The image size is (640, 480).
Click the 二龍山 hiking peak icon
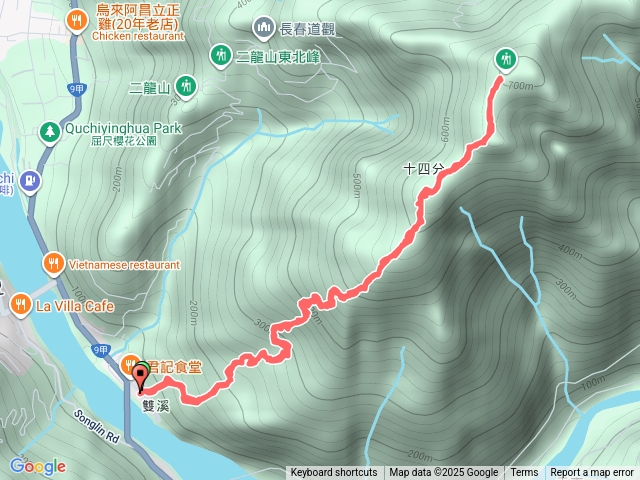point(186,87)
